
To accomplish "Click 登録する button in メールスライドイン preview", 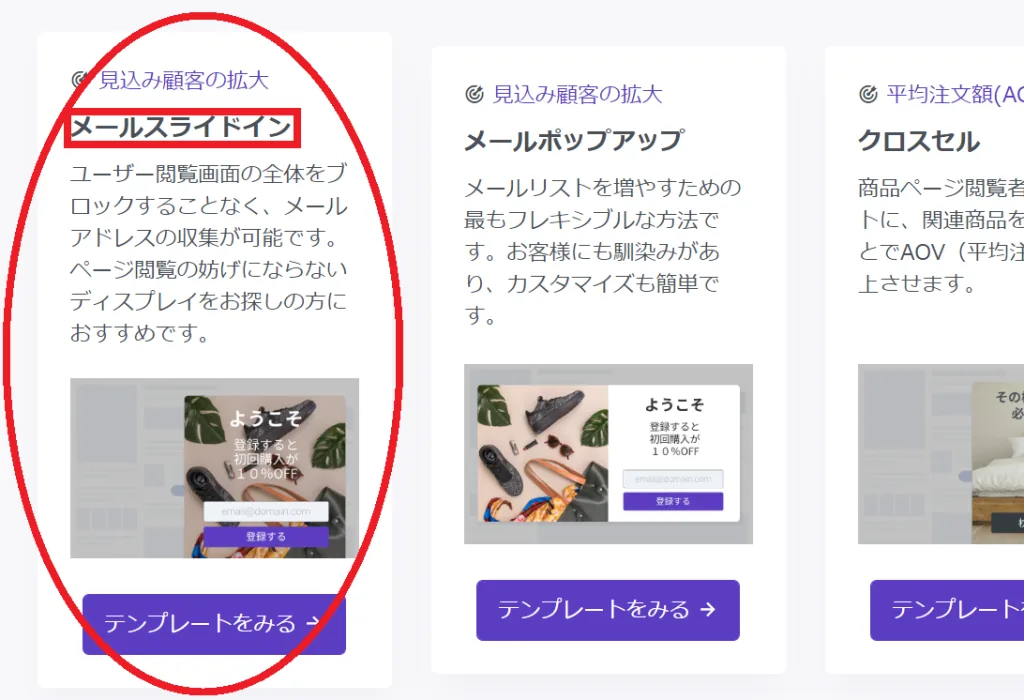I will click(x=266, y=537).
